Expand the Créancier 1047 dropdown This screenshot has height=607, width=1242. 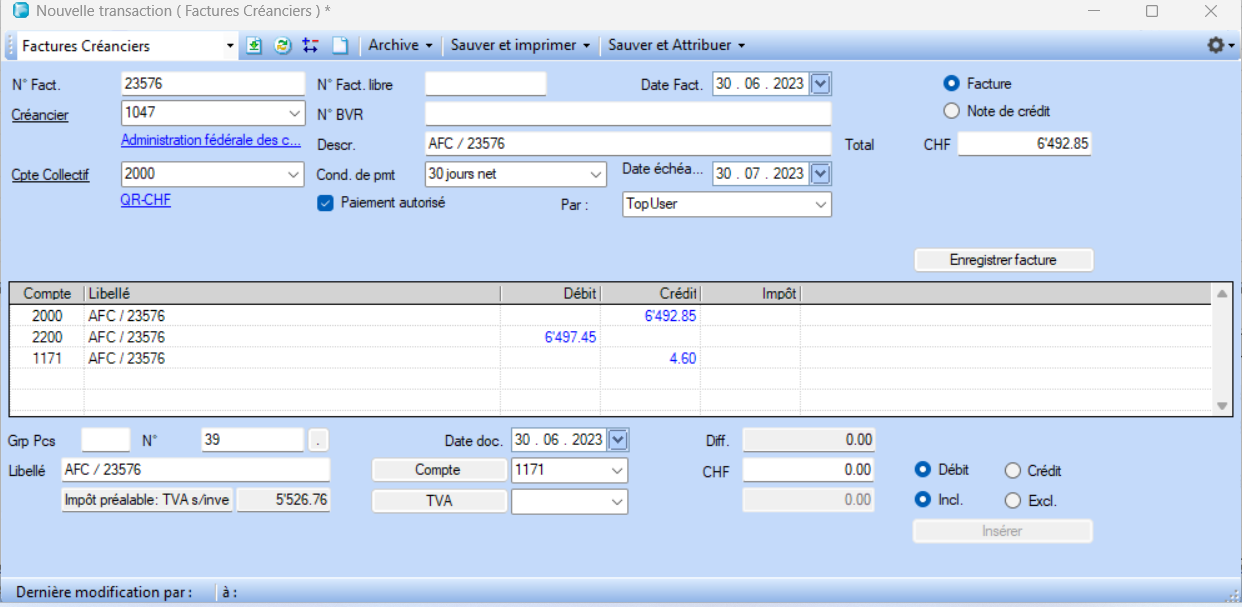(294, 113)
